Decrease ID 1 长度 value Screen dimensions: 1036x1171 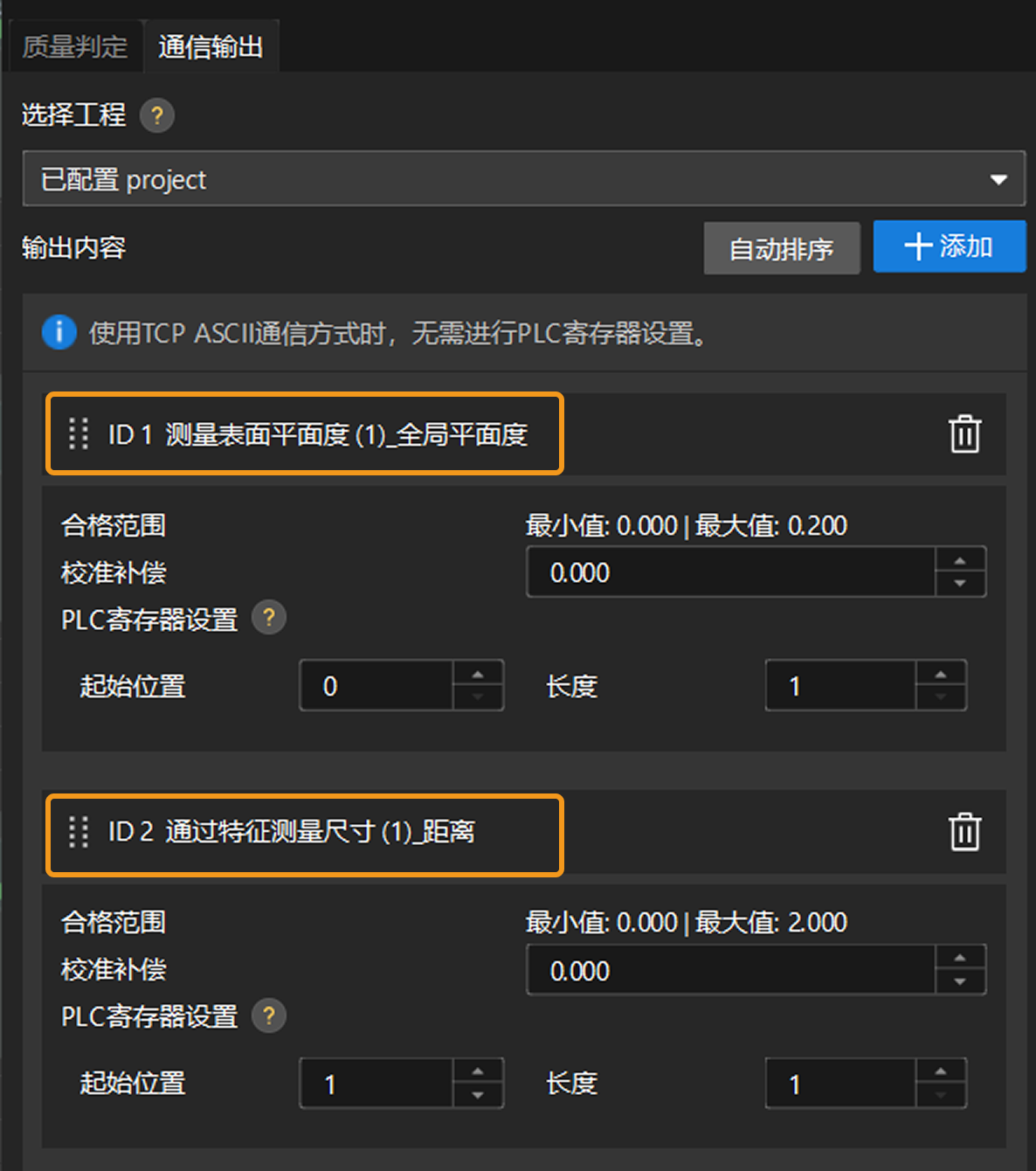click(x=941, y=697)
